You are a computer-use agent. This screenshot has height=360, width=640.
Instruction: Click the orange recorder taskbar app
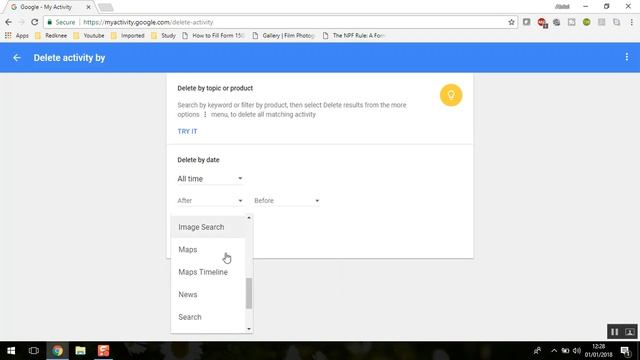(103, 351)
